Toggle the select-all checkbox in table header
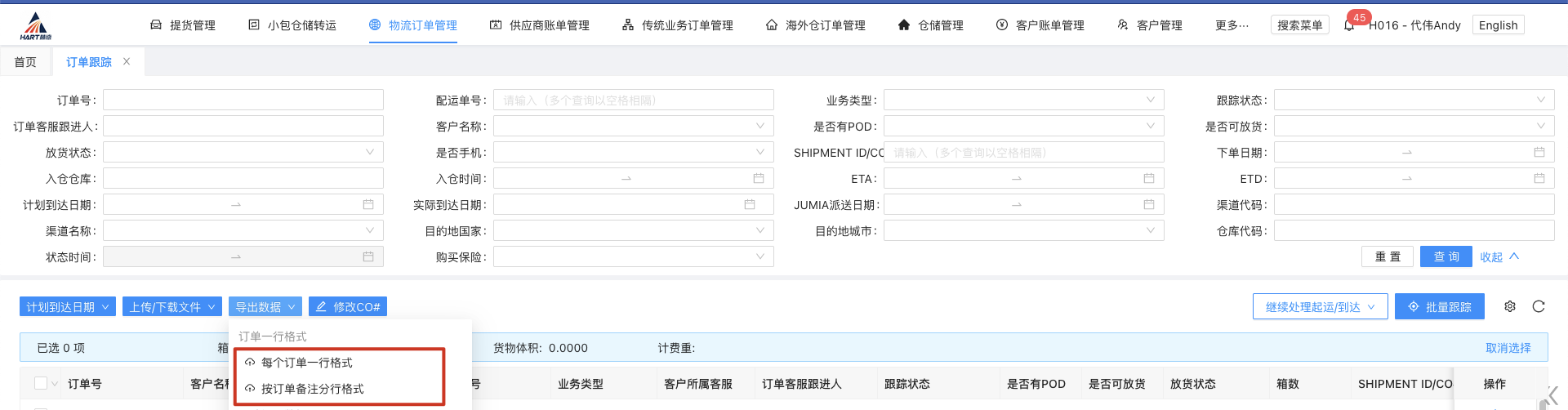Screen dimensions: 1568x410 click(x=41, y=384)
